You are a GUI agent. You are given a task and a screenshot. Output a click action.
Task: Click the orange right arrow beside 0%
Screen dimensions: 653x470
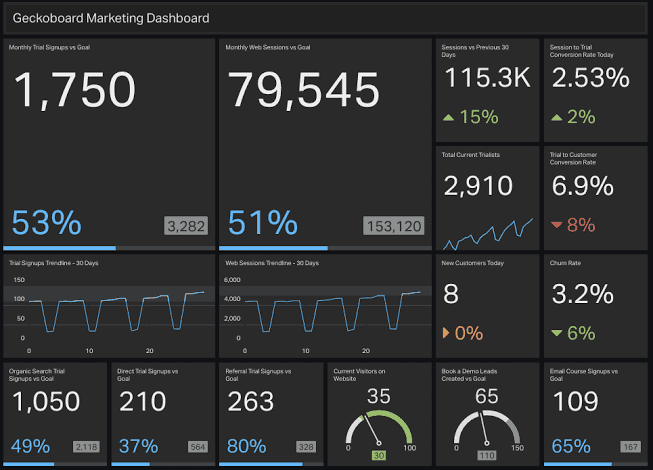(x=446, y=333)
